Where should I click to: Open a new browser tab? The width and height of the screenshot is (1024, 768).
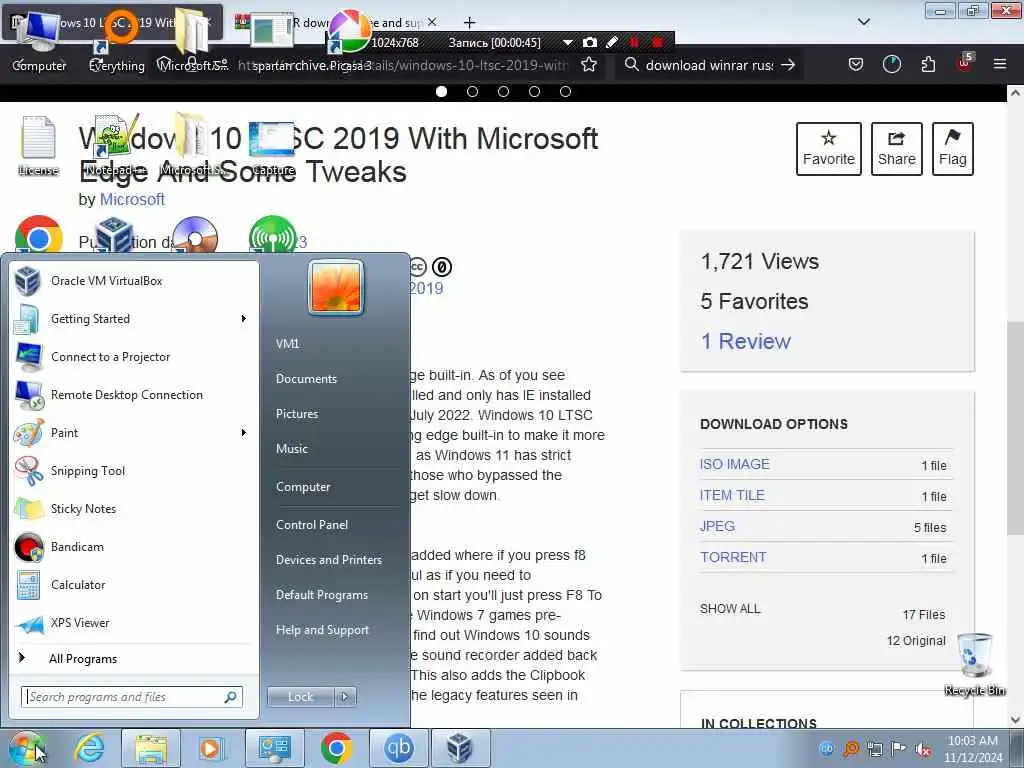tap(469, 23)
